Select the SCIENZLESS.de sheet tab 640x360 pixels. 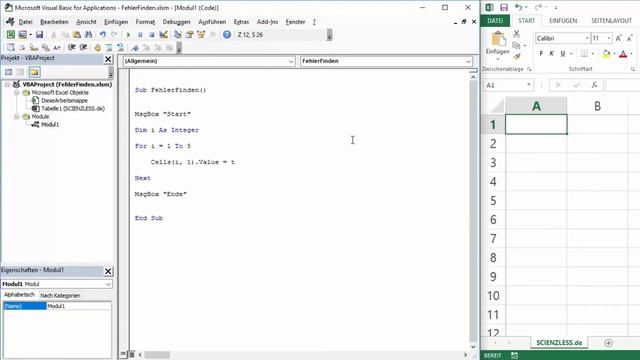(559, 342)
